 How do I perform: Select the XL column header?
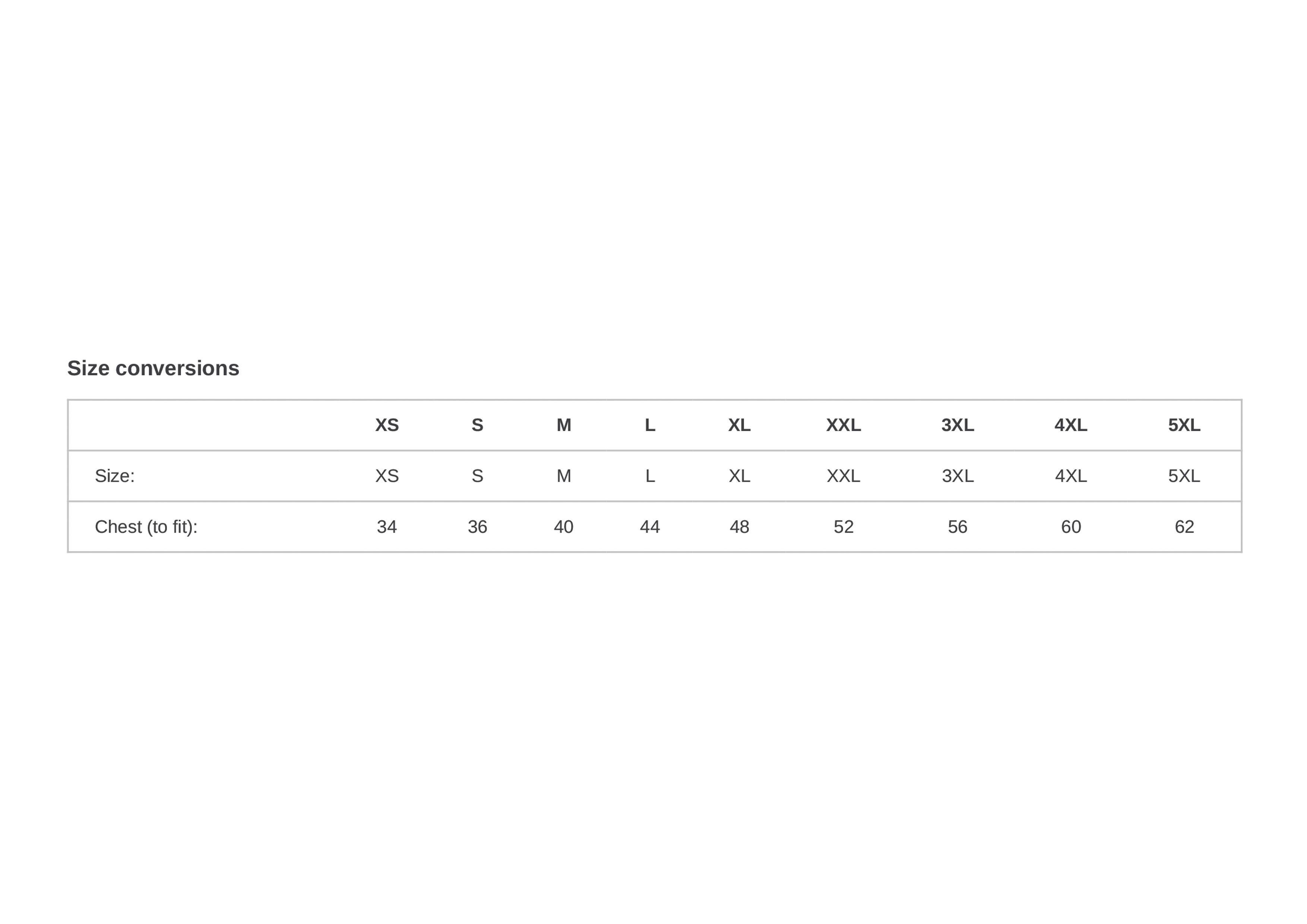coord(739,425)
